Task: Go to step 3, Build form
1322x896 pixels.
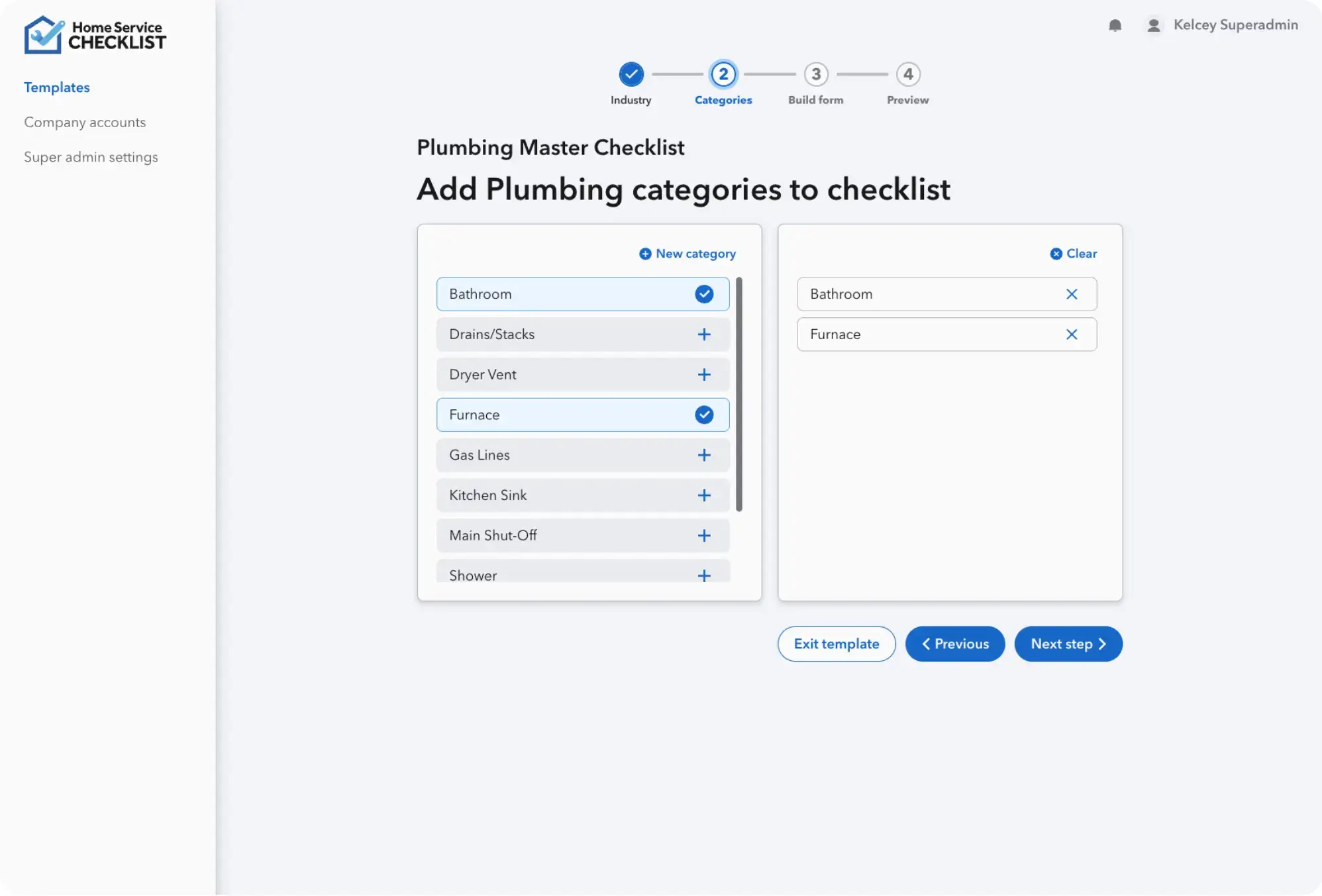Action: point(816,75)
